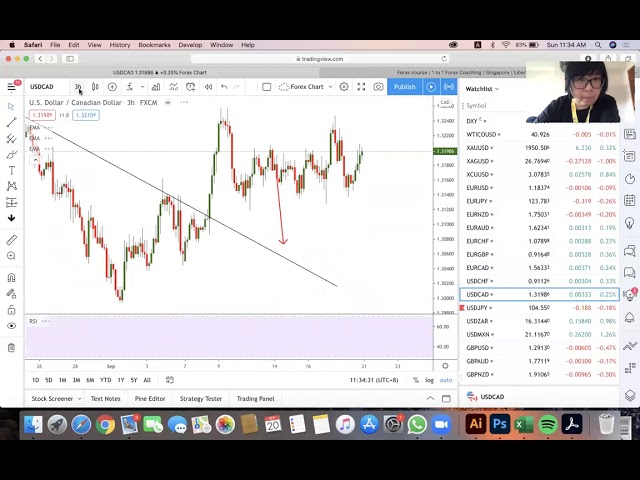
Task: Click the trash icon to remove drawings
Action: coord(11,347)
